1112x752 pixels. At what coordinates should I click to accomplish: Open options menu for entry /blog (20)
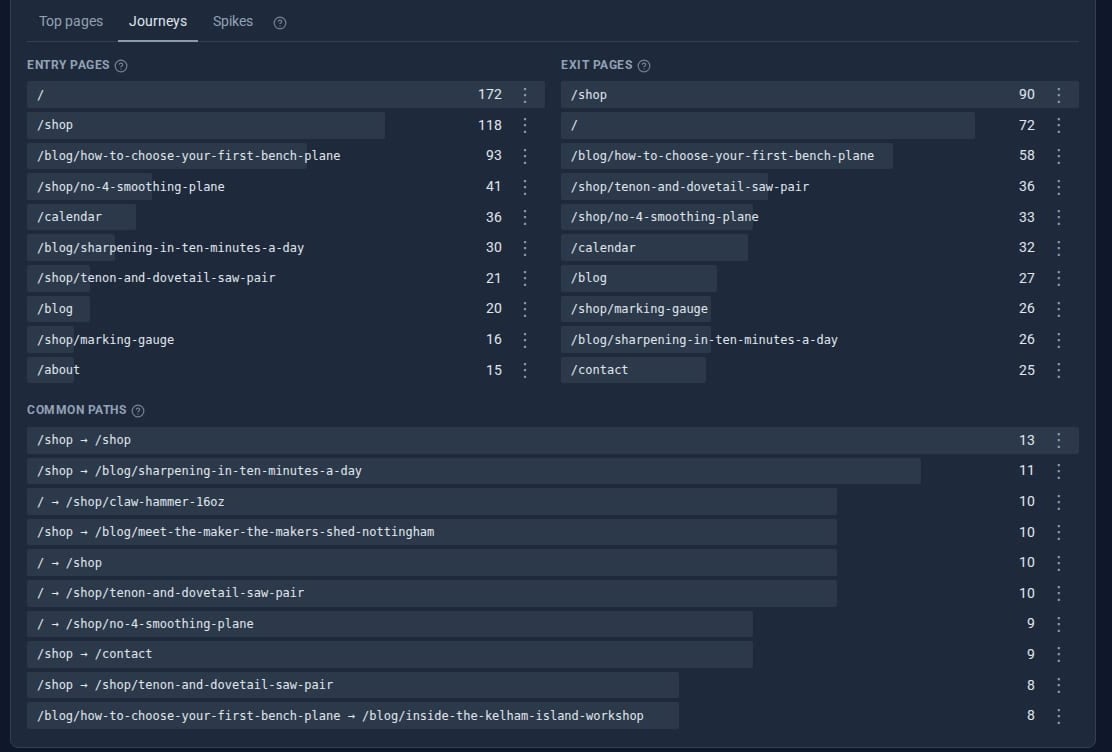coord(525,309)
